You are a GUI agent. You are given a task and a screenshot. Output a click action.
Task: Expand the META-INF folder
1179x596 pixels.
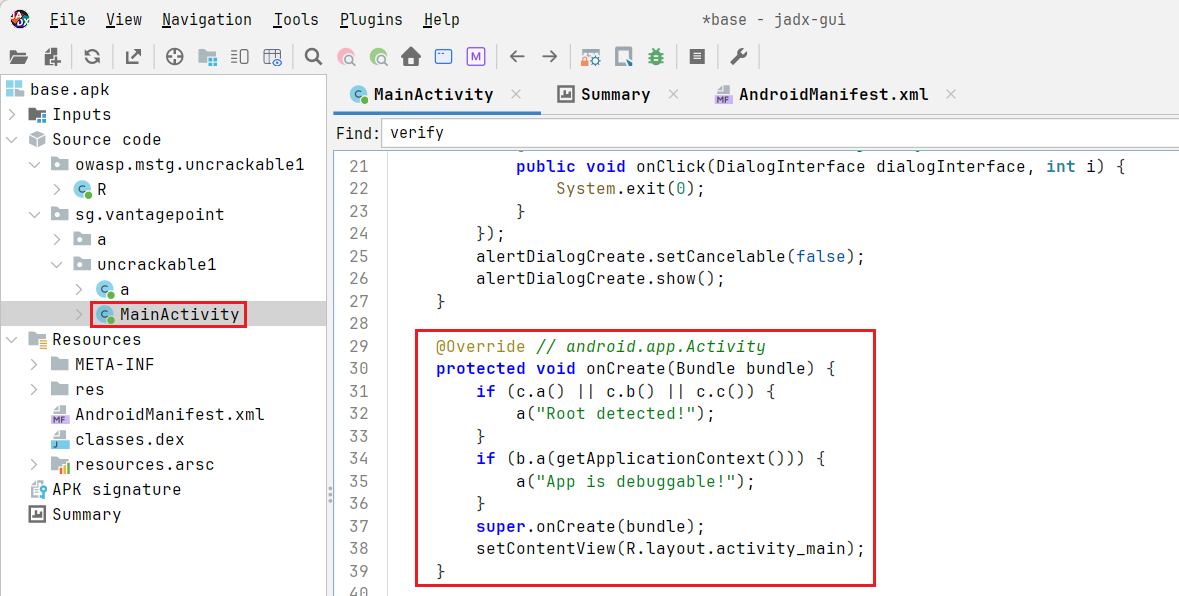click(35, 365)
